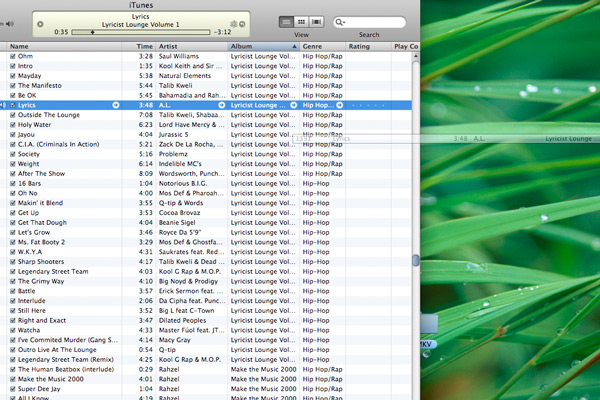Click the arrow icon beside the Genius icon
Screen dimensions: 600x400
(242, 24)
